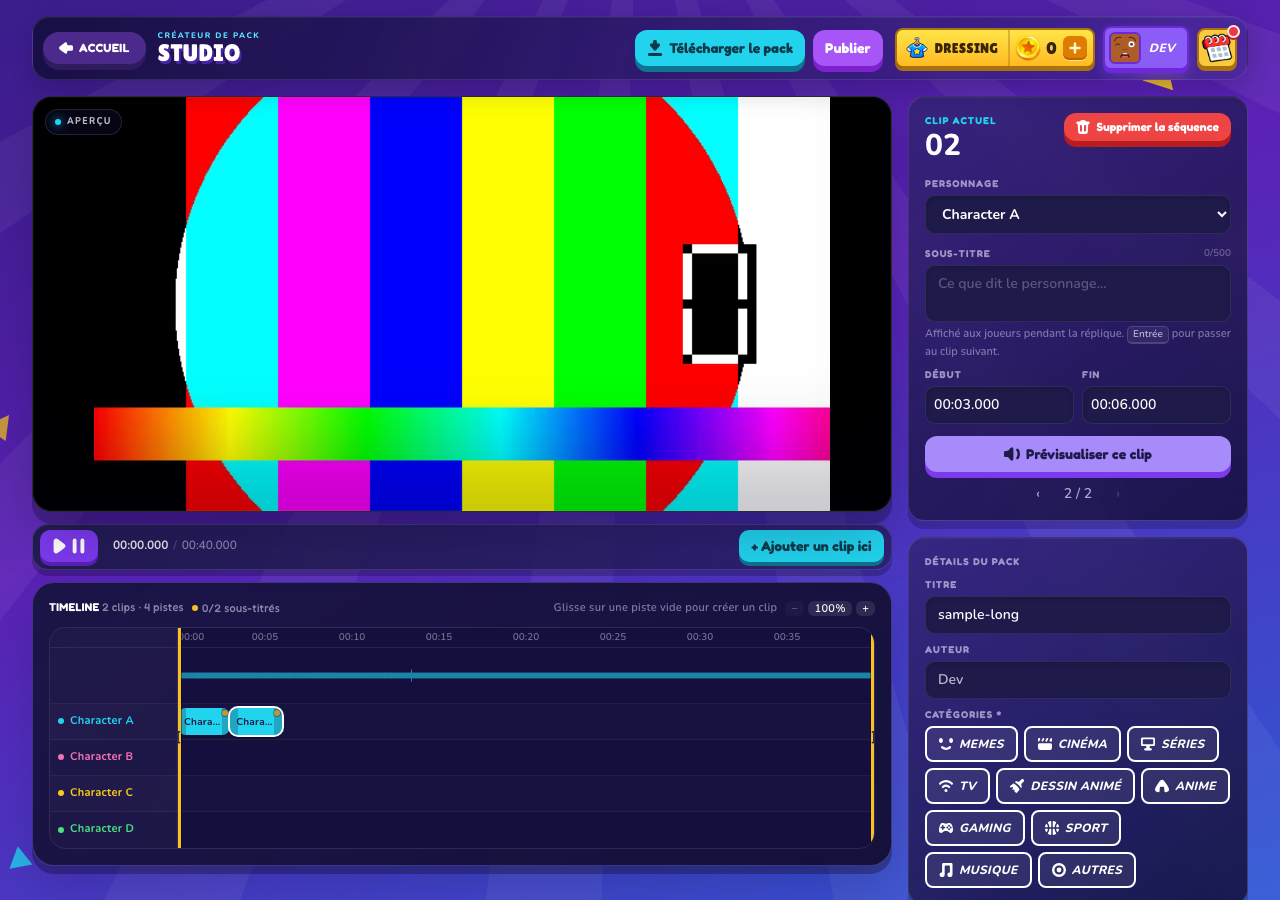
Task: Click the Titre field containing sample-long
Action: coord(1078,614)
